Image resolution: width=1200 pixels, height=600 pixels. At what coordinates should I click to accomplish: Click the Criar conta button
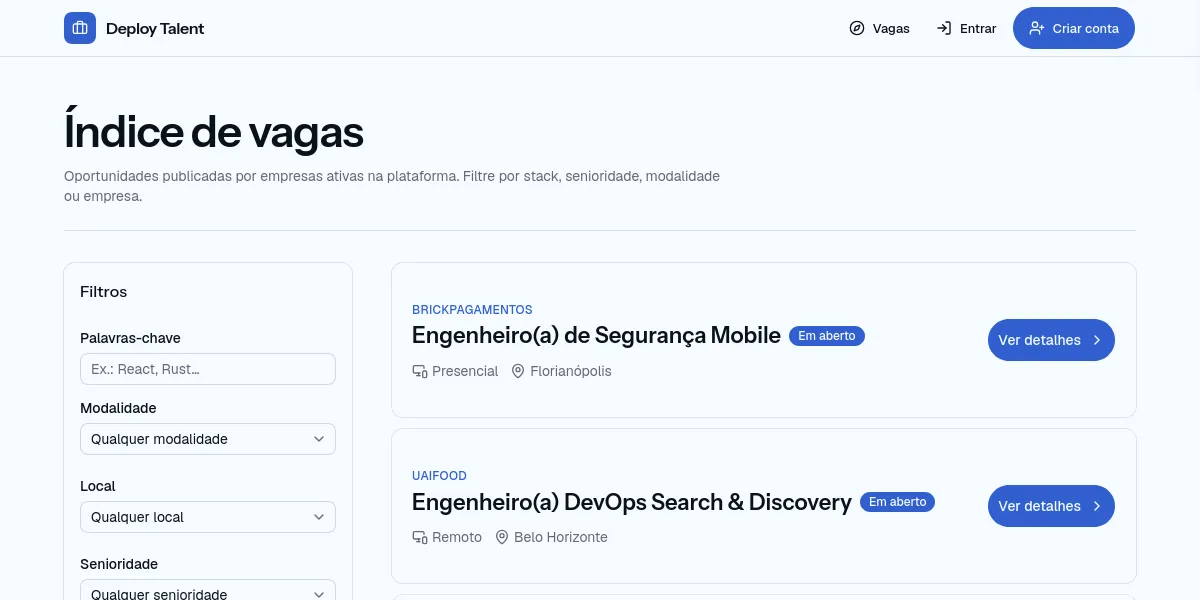tap(1074, 28)
